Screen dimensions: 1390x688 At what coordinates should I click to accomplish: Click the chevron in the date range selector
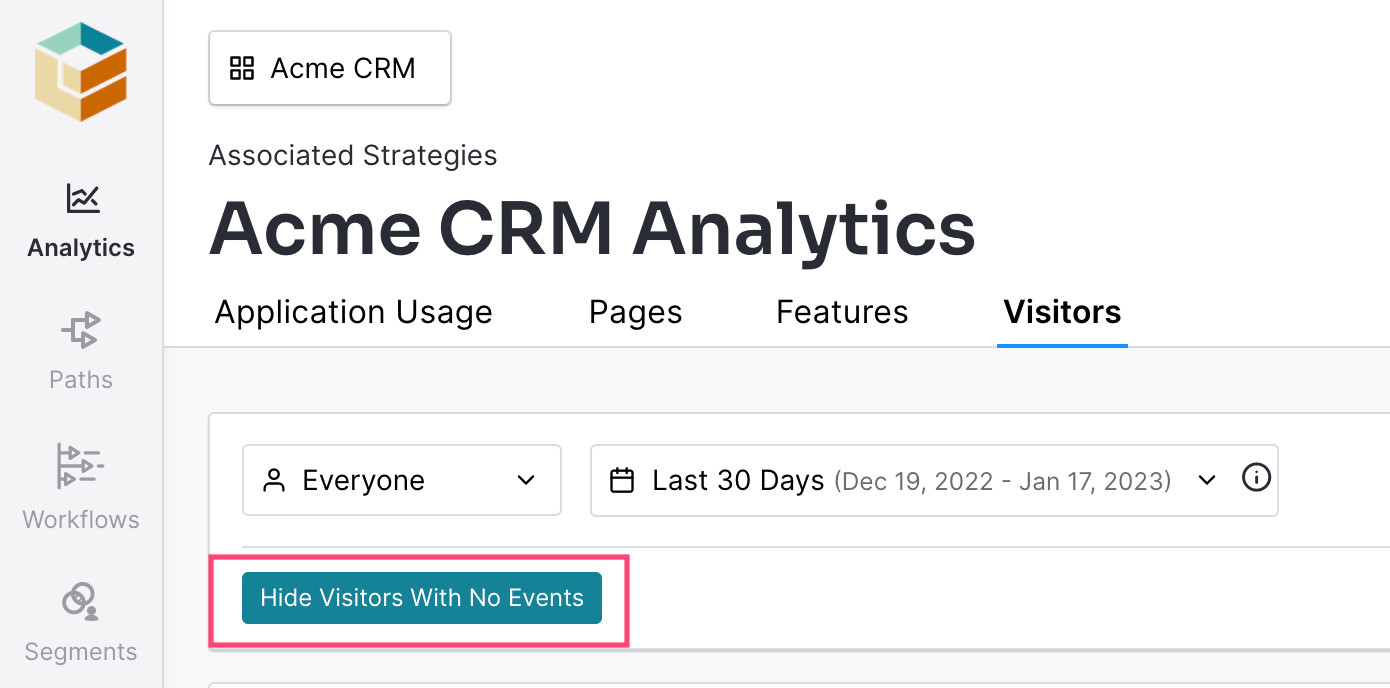1207,480
